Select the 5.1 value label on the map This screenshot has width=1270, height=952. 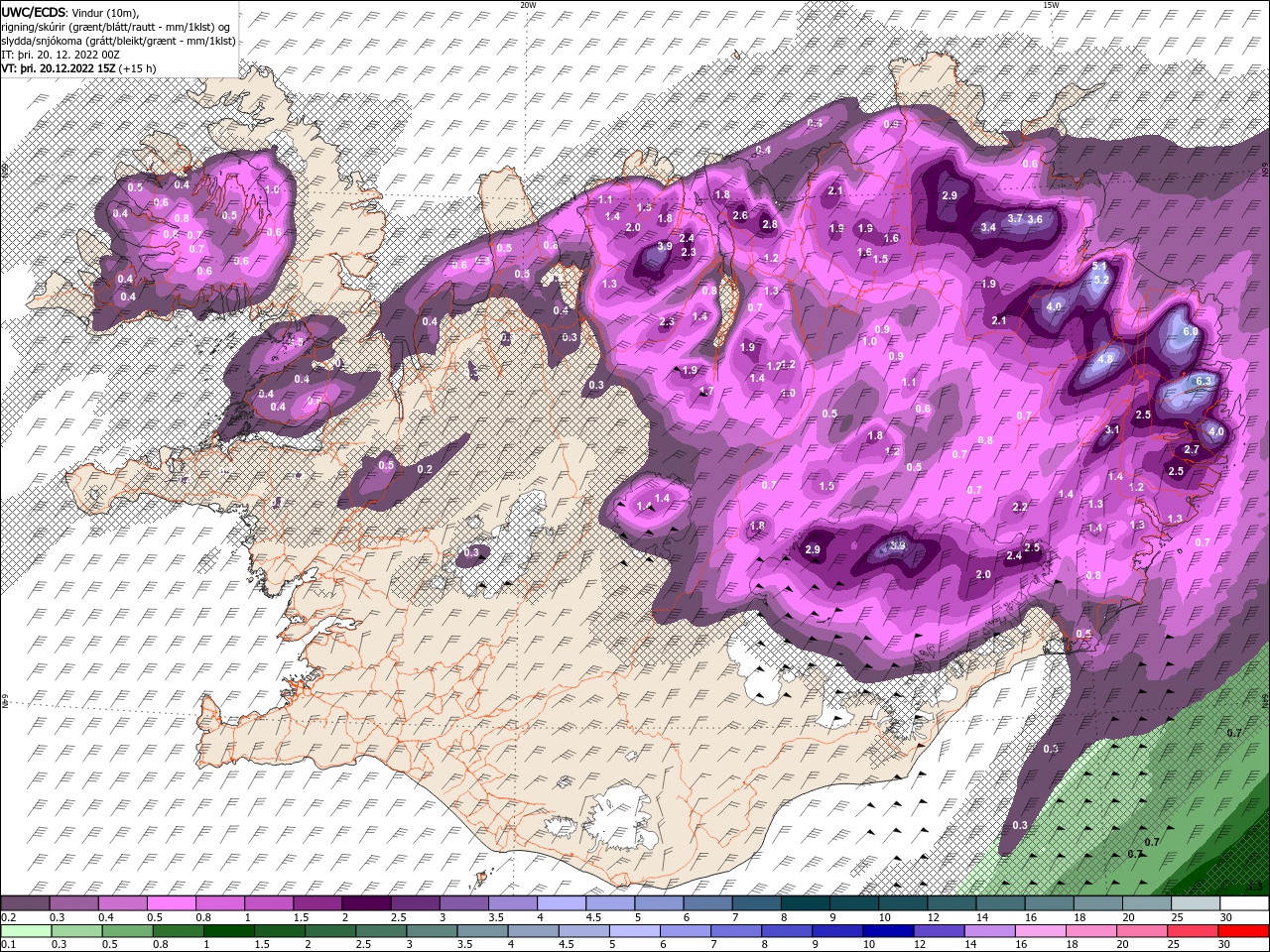[x=1099, y=267]
